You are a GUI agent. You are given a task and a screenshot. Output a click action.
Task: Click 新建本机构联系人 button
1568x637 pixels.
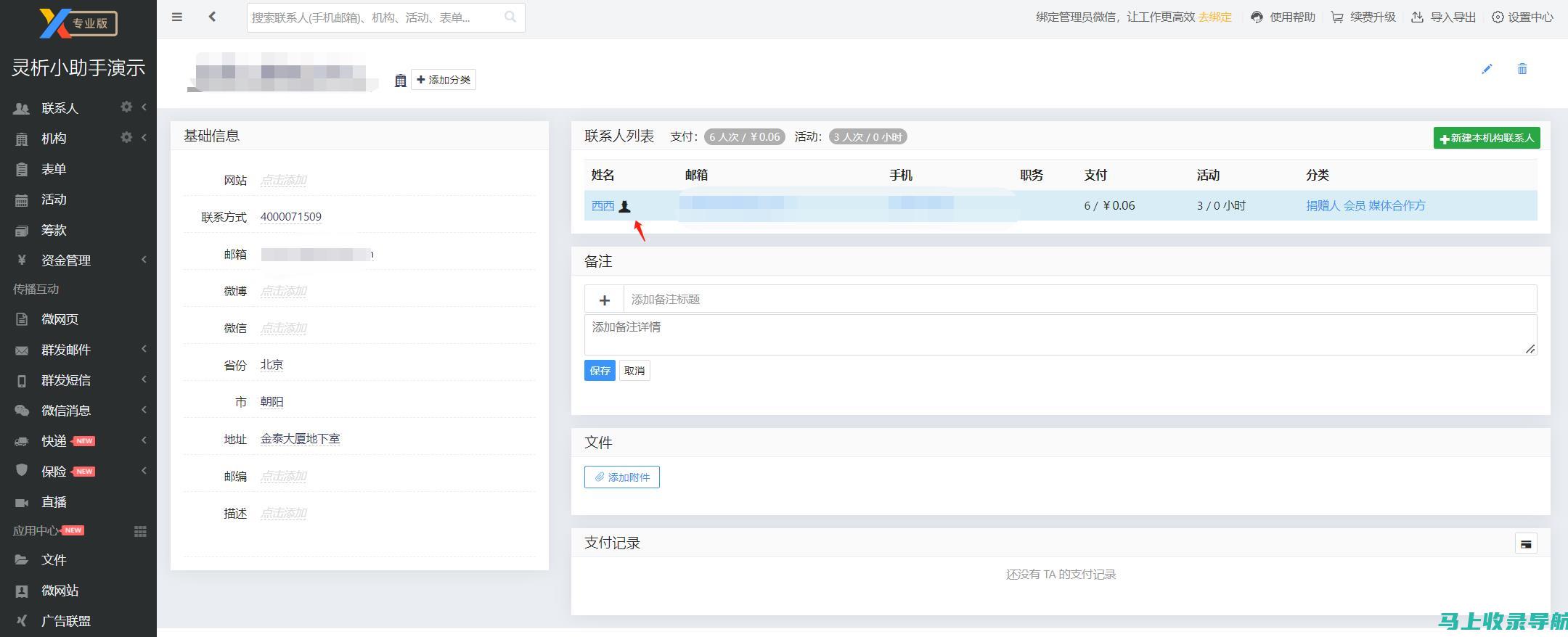(x=1487, y=138)
